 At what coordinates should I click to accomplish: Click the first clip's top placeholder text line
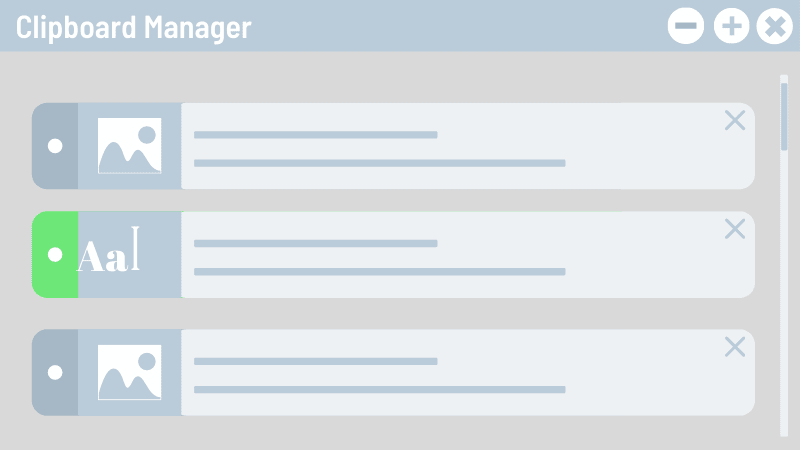click(316, 135)
